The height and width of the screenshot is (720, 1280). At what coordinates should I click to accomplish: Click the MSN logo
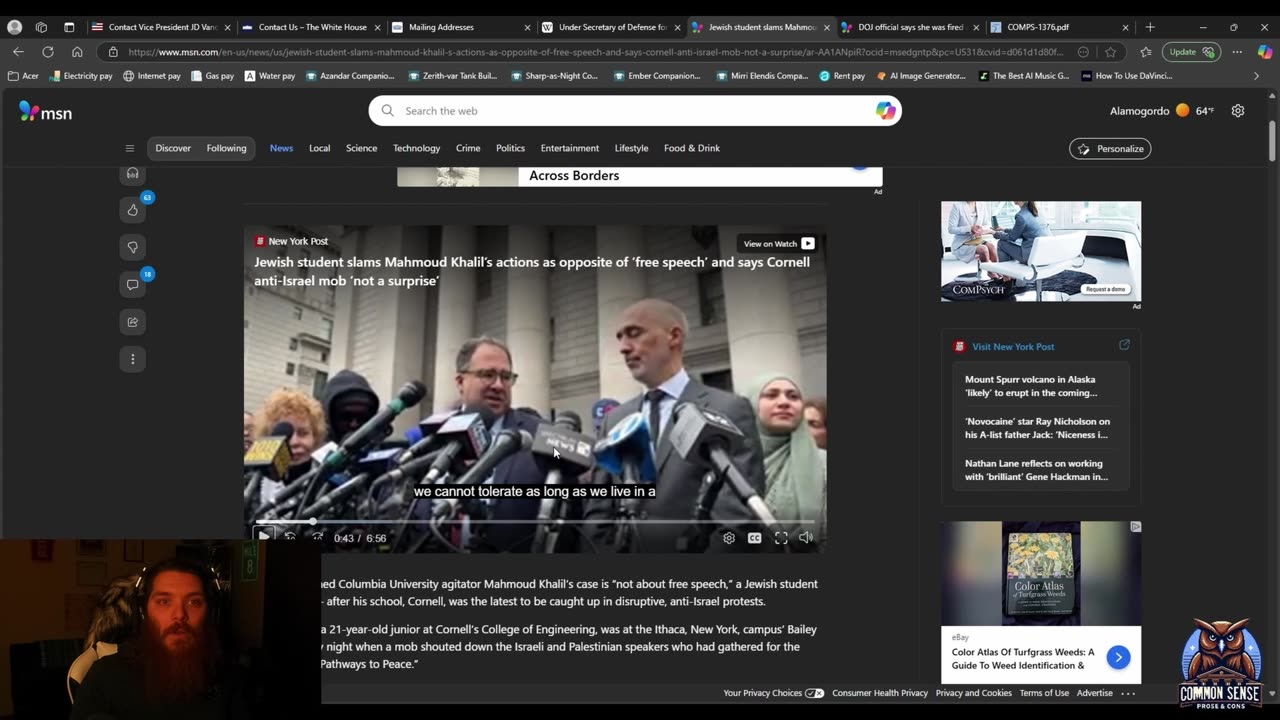[x=45, y=112]
